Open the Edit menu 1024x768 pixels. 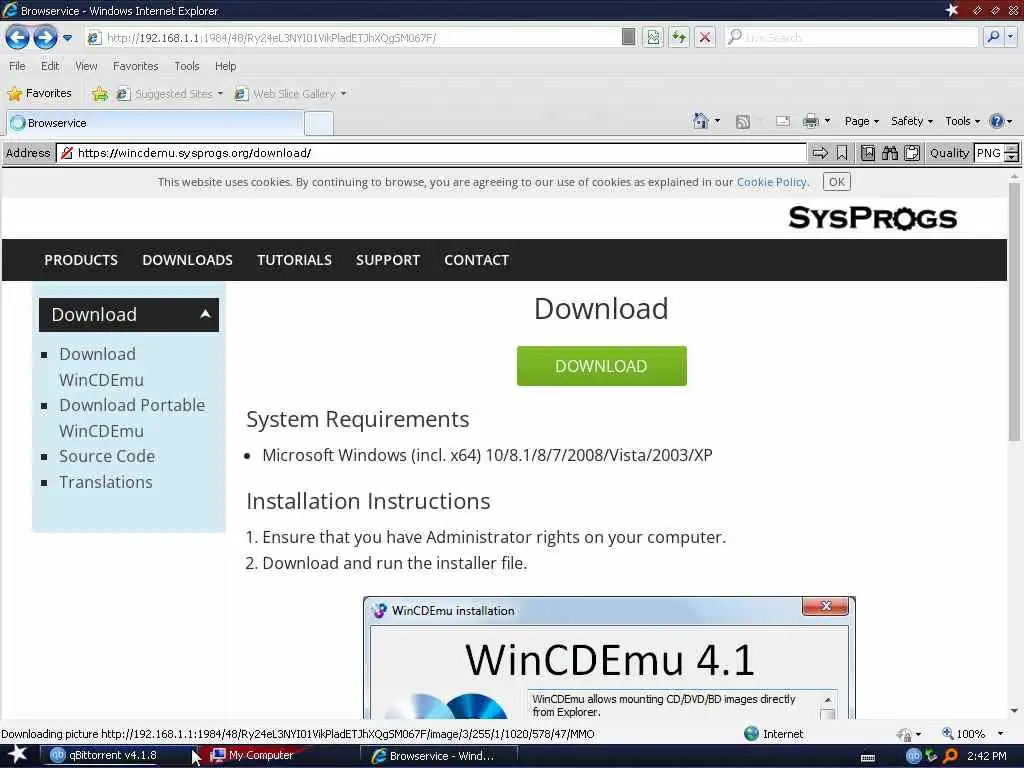point(50,66)
